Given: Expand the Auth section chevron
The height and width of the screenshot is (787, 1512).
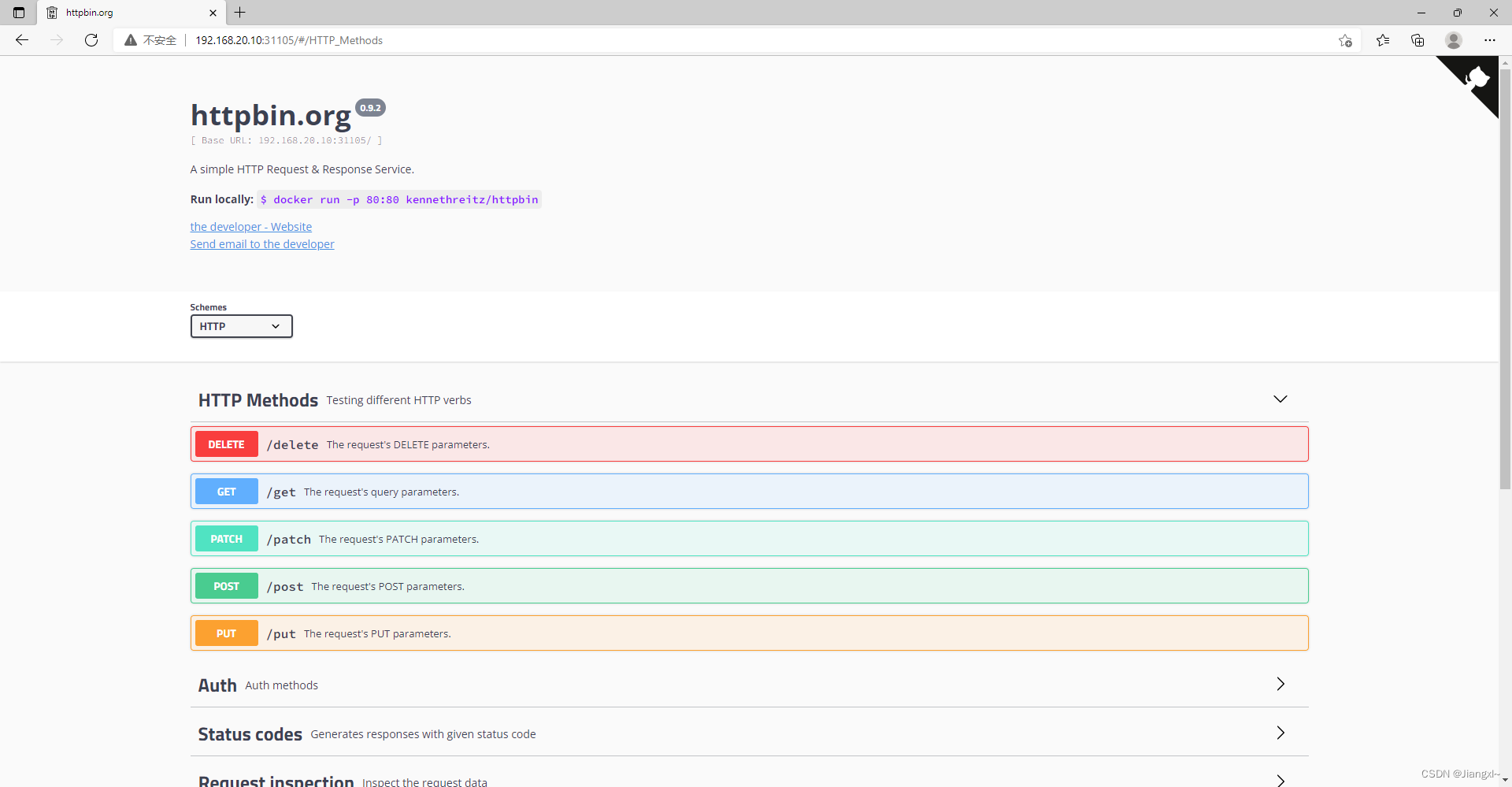Looking at the screenshot, I should click(1280, 684).
